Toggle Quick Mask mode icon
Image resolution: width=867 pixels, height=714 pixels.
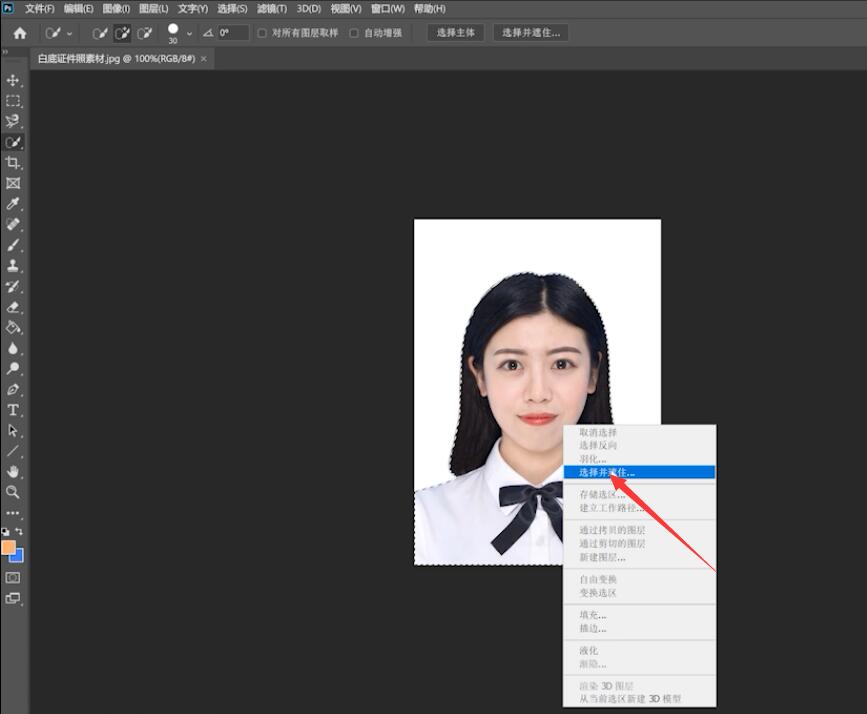pos(13,578)
